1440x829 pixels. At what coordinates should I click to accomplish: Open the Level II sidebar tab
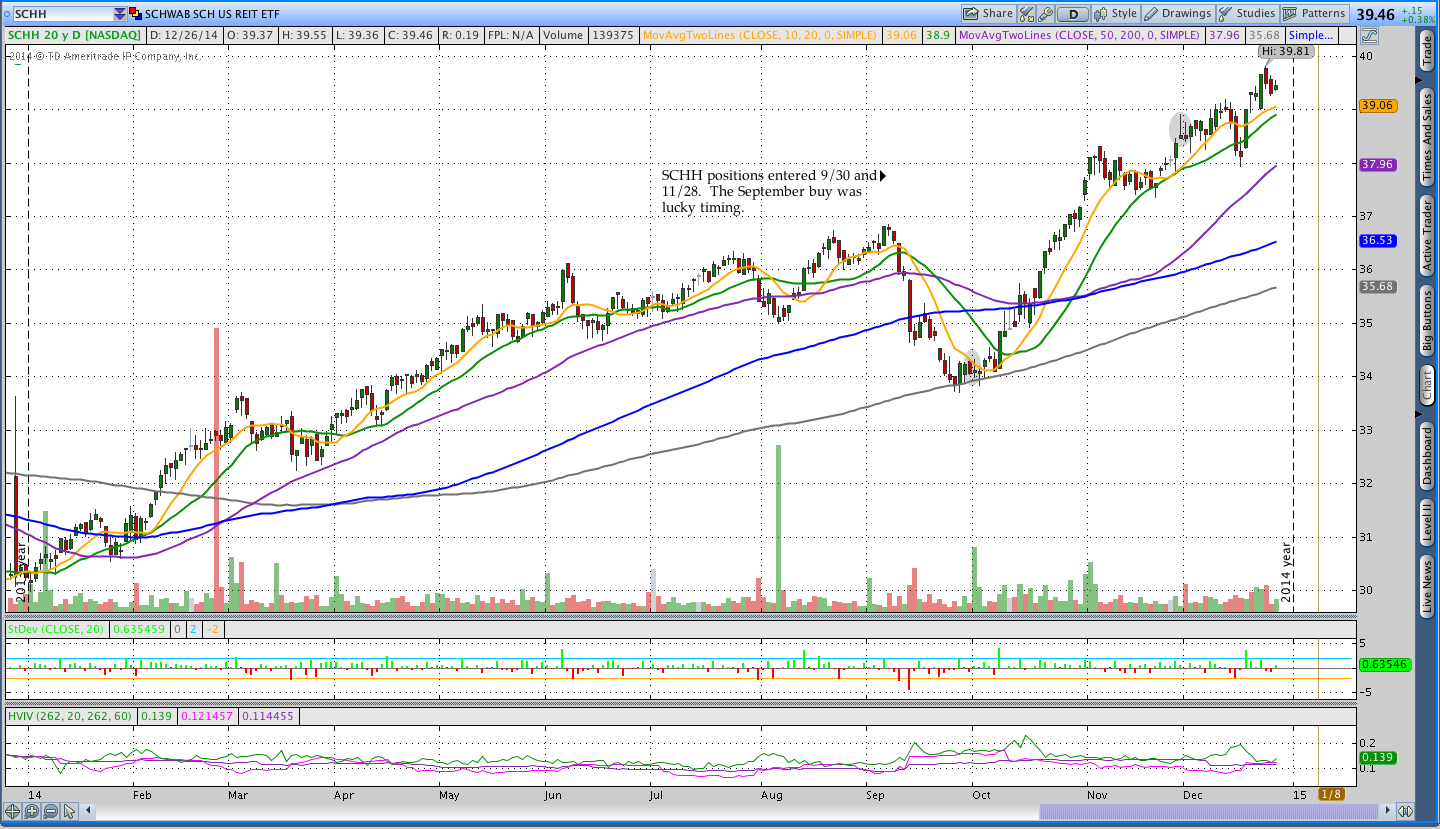pos(1427,524)
